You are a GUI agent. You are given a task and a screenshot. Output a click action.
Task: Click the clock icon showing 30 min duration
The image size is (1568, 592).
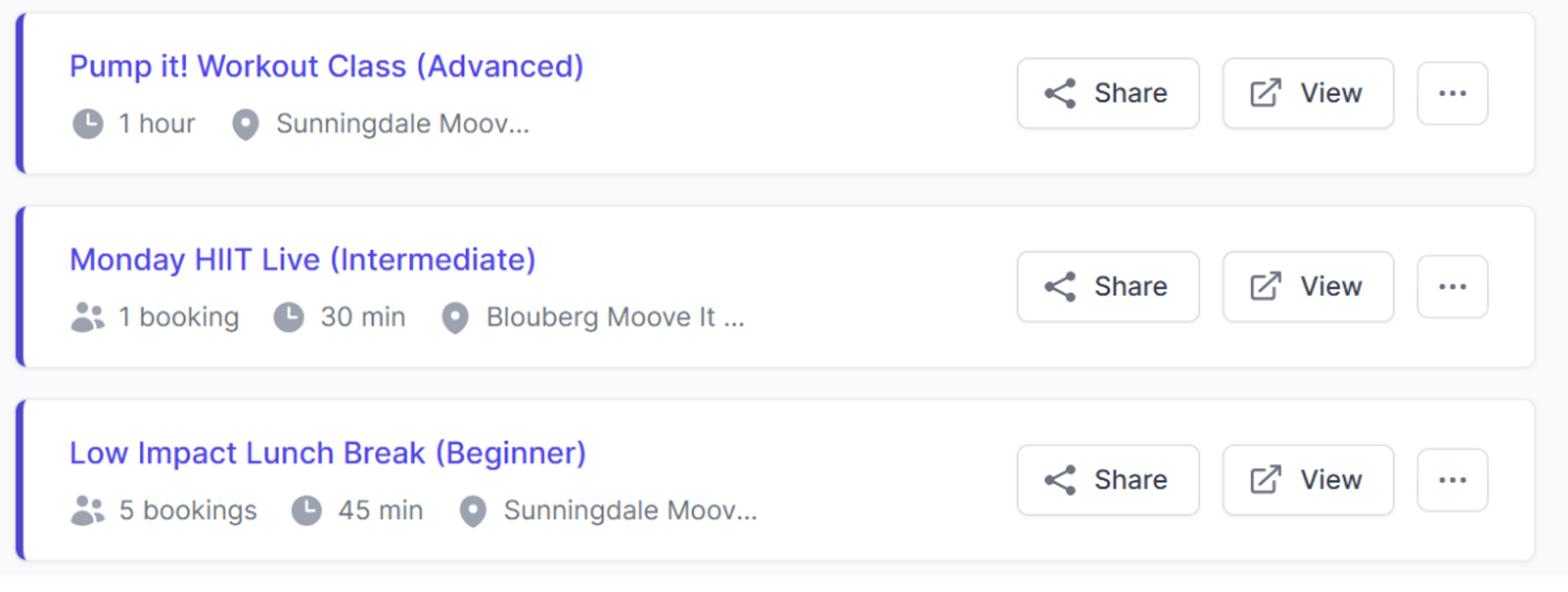[x=289, y=317]
